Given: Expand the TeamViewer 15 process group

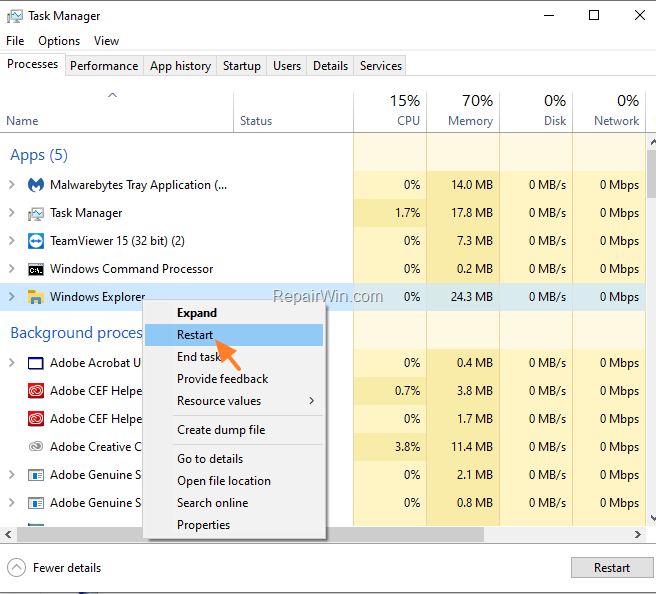Looking at the screenshot, I should 12,241.
